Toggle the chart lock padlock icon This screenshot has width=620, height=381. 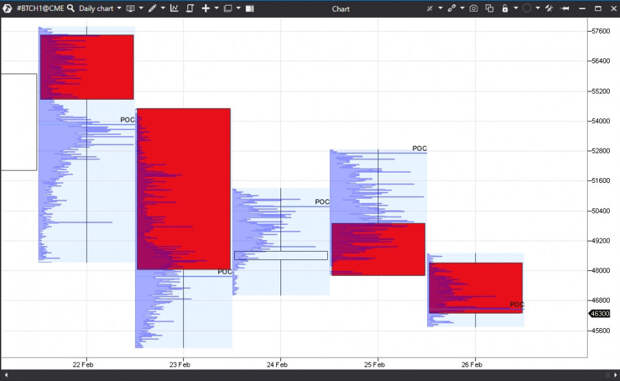[x=505, y=8]
